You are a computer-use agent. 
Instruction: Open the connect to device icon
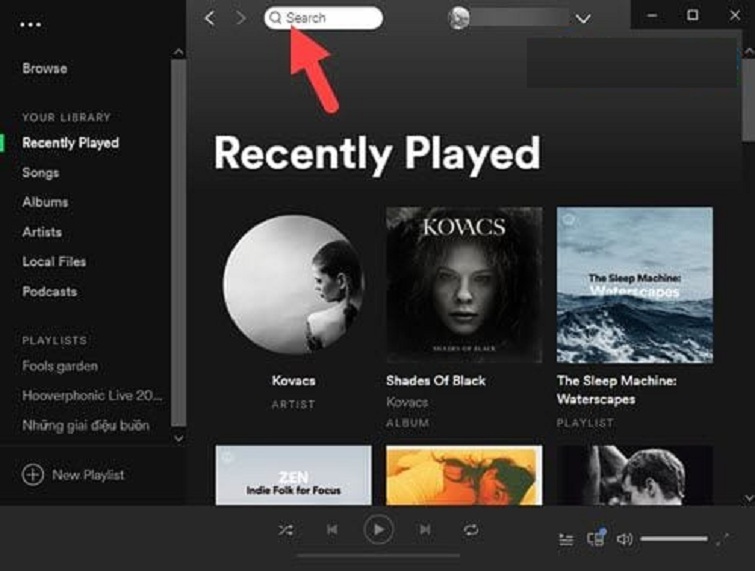point(596,539)
